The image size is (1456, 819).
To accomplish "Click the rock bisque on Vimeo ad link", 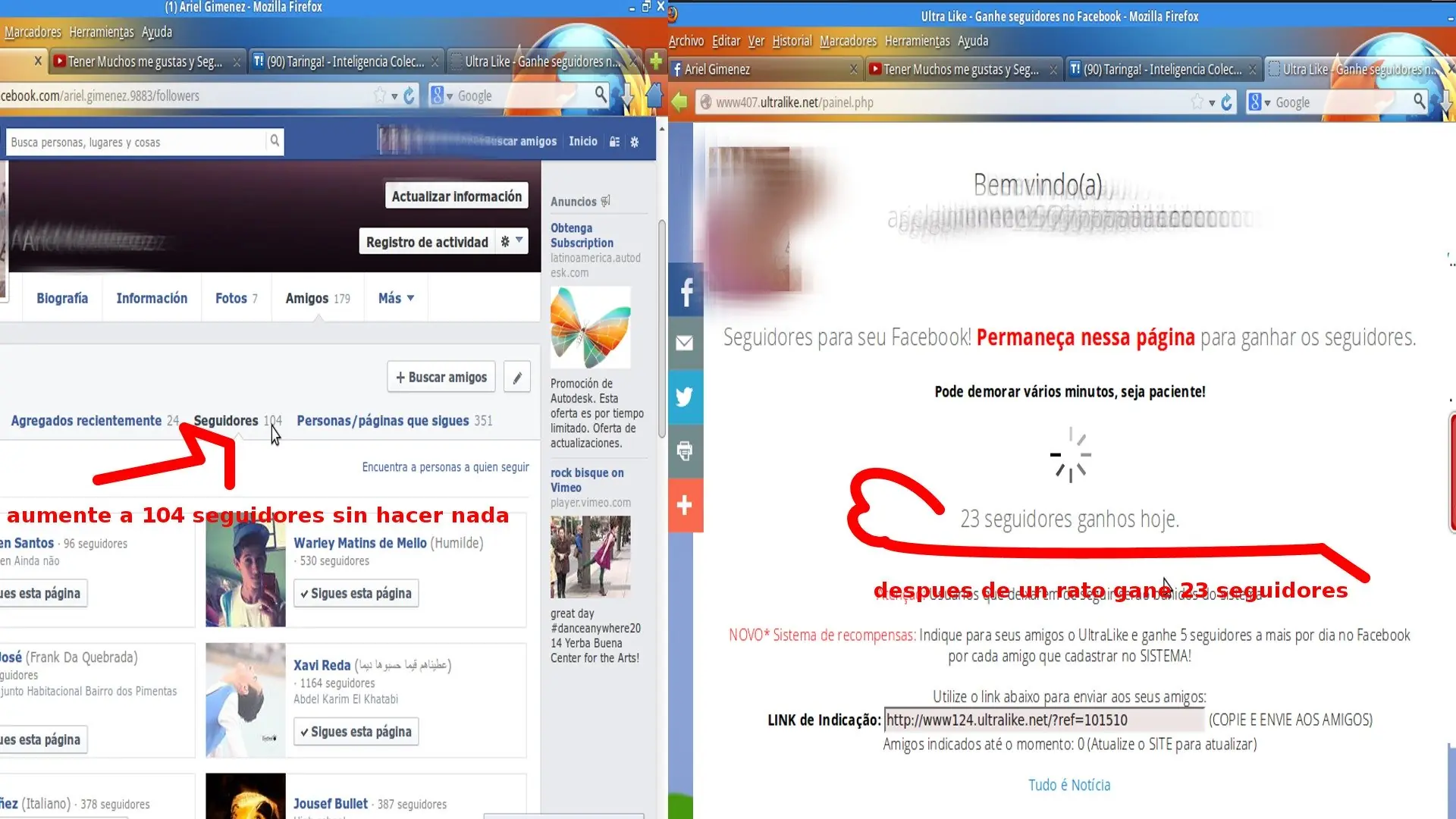I will point(587,480).
